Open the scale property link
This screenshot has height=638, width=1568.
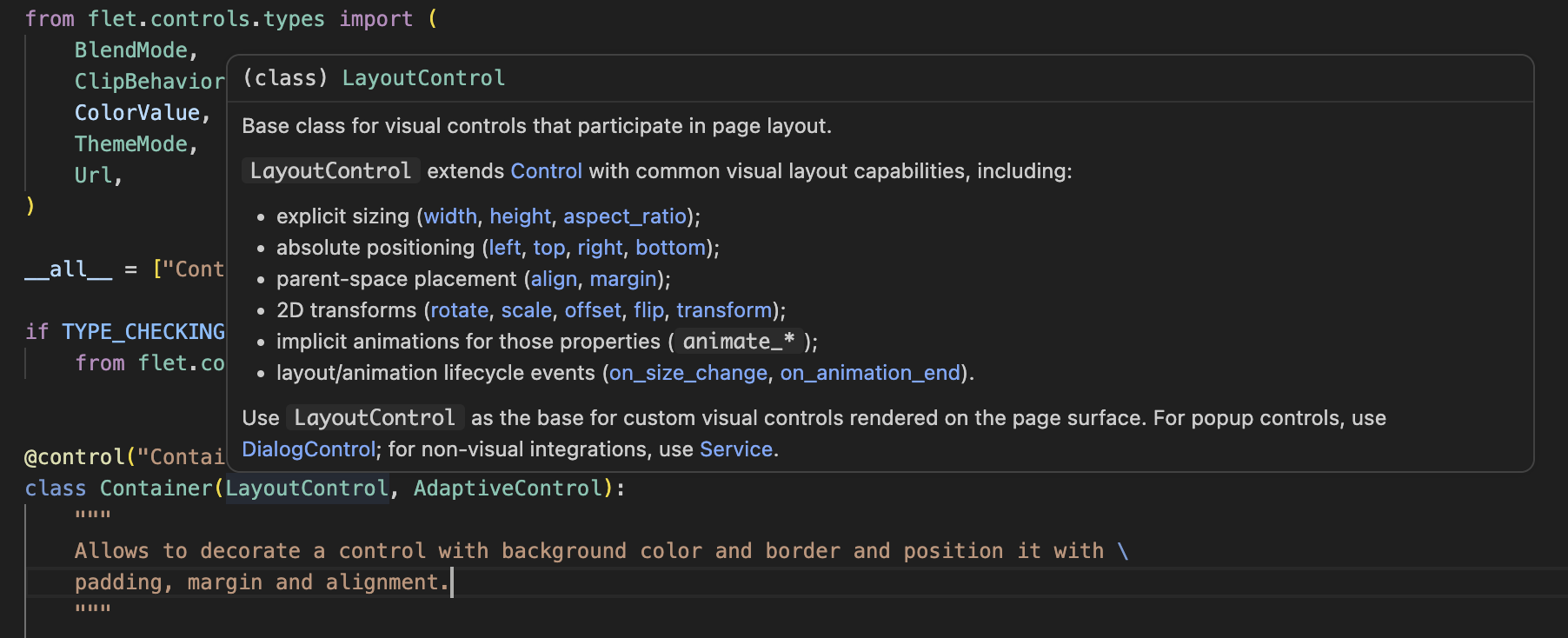pos(526,310)
